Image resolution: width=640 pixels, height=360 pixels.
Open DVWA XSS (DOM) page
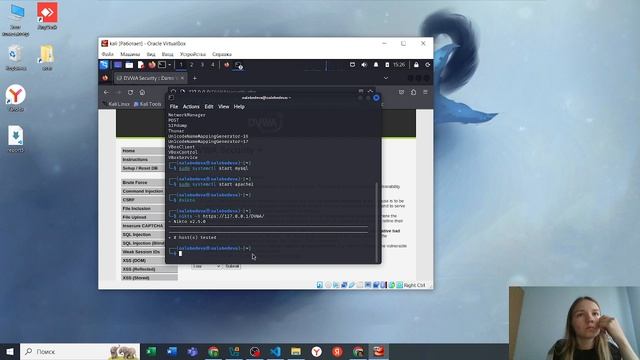[x=143, y=260]
